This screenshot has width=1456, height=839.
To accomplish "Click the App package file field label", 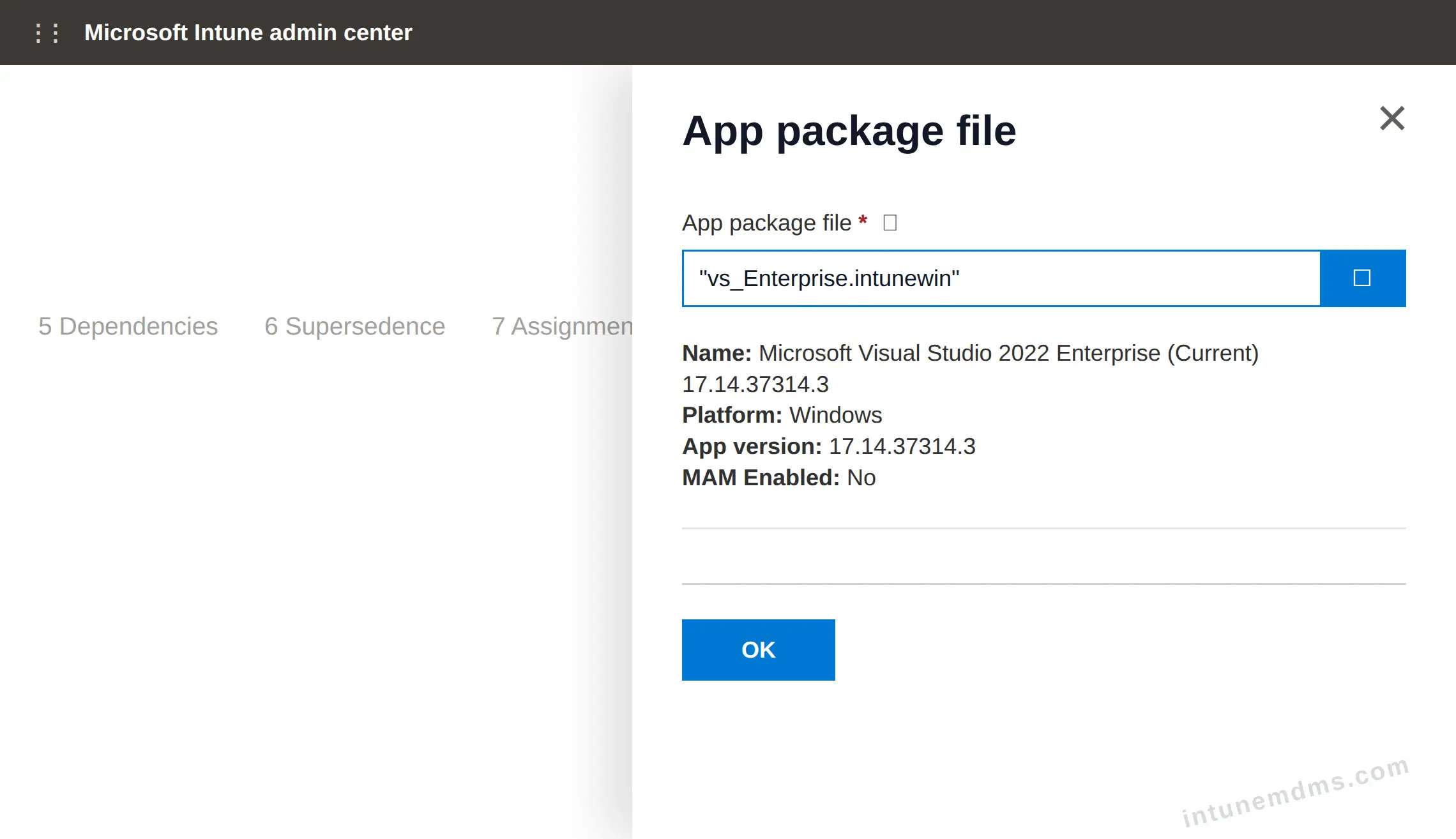I will [x=767, y=223].
